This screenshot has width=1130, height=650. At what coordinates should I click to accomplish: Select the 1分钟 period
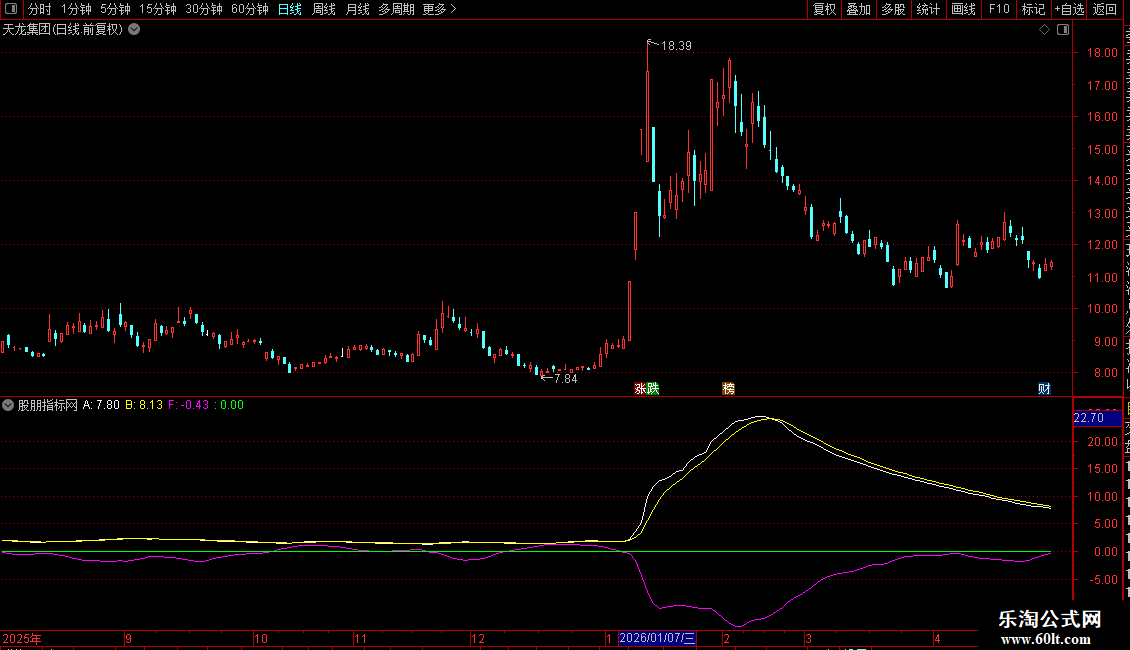(x=76, y=9)
